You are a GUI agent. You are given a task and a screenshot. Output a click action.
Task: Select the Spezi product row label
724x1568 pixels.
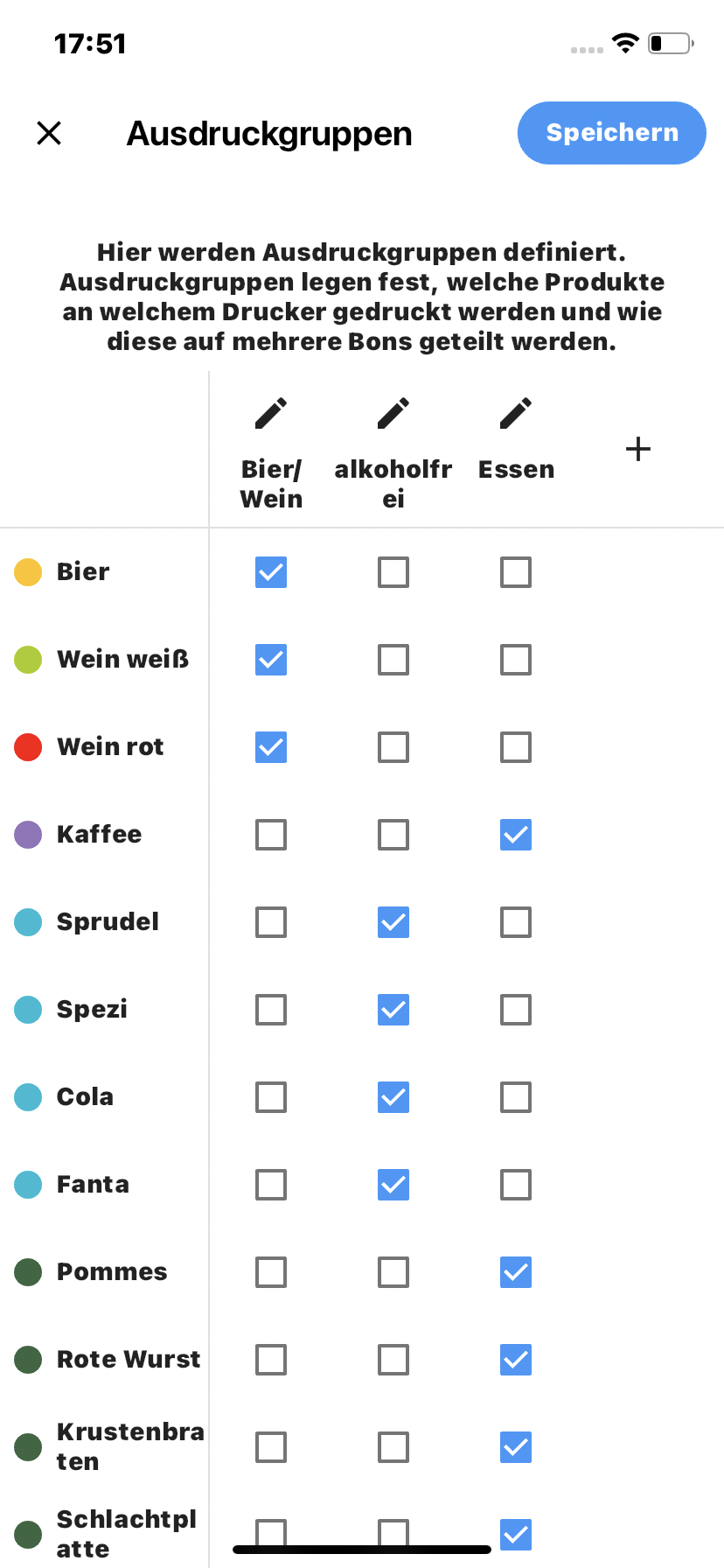point(92,1010)
